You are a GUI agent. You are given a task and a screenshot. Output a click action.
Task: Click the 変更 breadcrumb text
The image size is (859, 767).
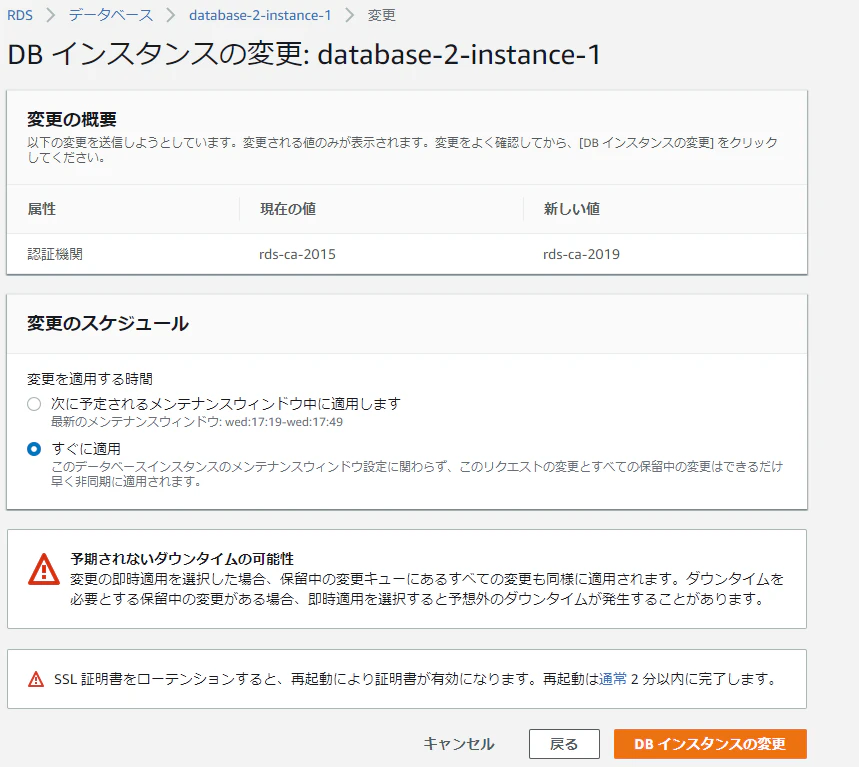coord(381,15)
